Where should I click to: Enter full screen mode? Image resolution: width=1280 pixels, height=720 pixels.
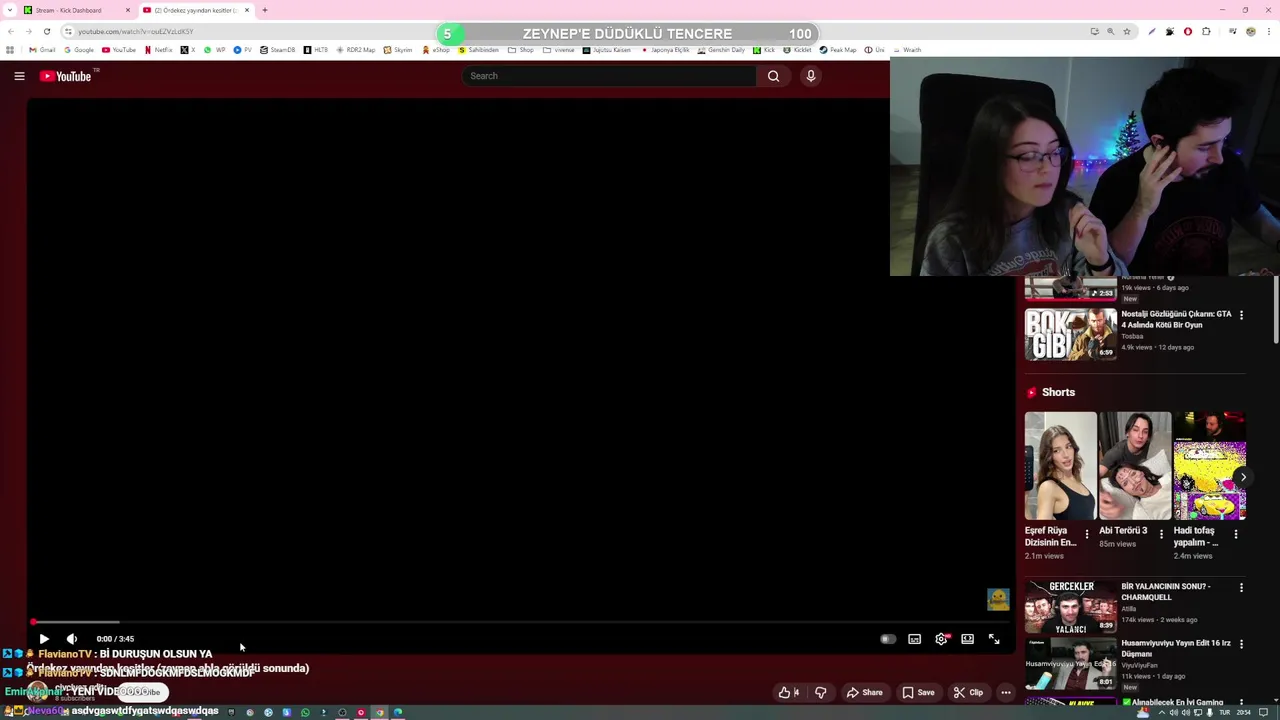(994, 639)
